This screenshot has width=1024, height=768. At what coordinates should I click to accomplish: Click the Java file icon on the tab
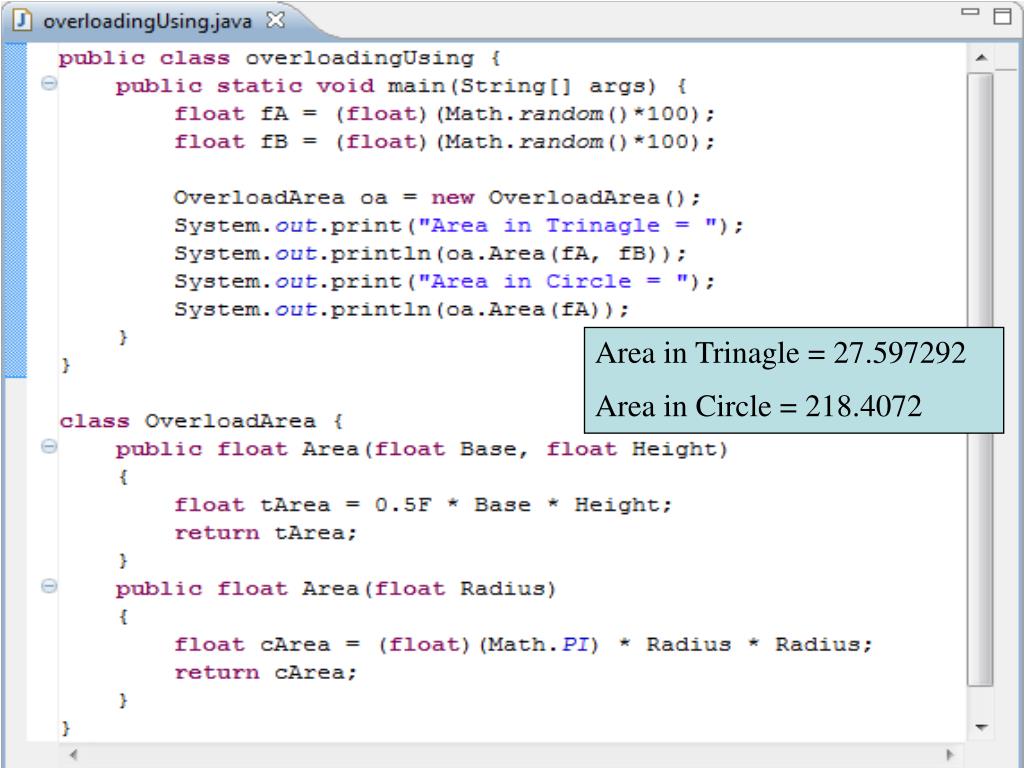pyautogui.click(x=22, y=20)
